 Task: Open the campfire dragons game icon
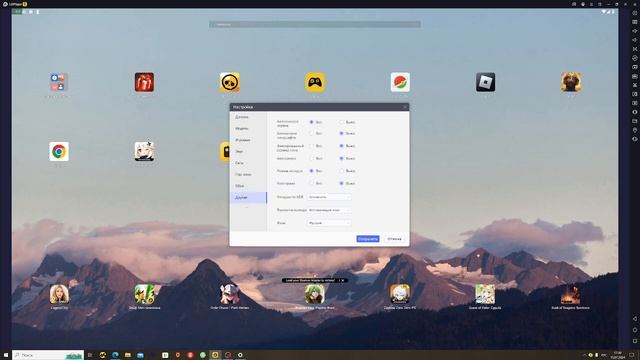tap(571, 294)
